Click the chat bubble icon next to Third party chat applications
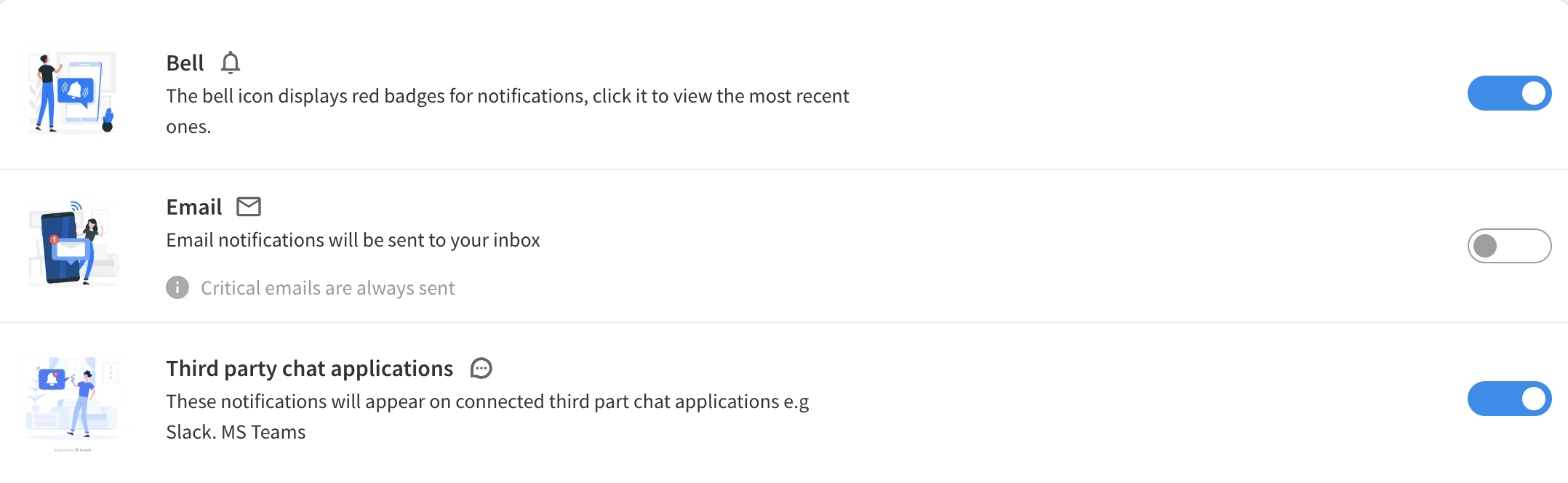1568x483 pixels. coord(481,369)
